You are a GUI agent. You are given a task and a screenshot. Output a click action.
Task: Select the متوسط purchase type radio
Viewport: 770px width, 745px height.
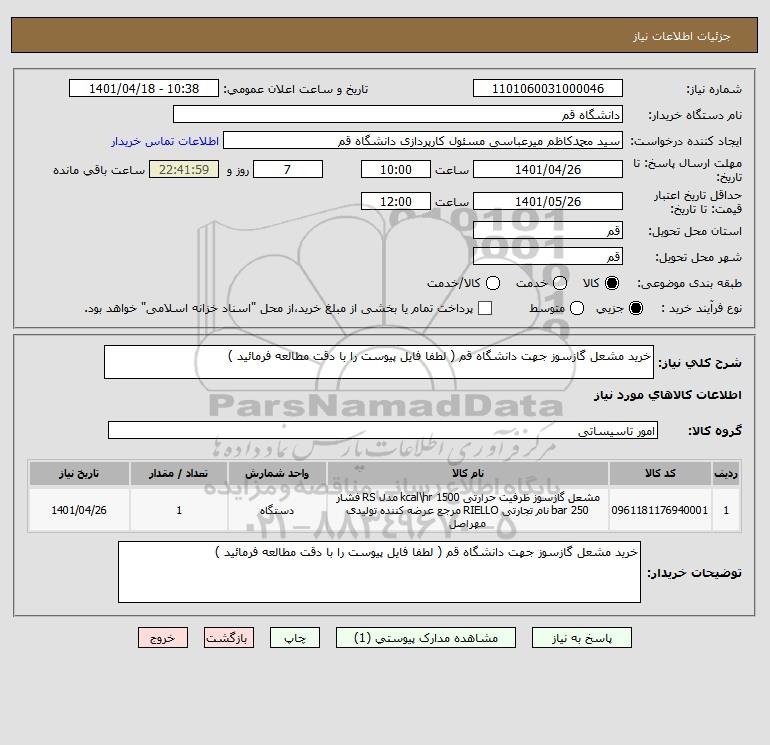coord(577,308)
